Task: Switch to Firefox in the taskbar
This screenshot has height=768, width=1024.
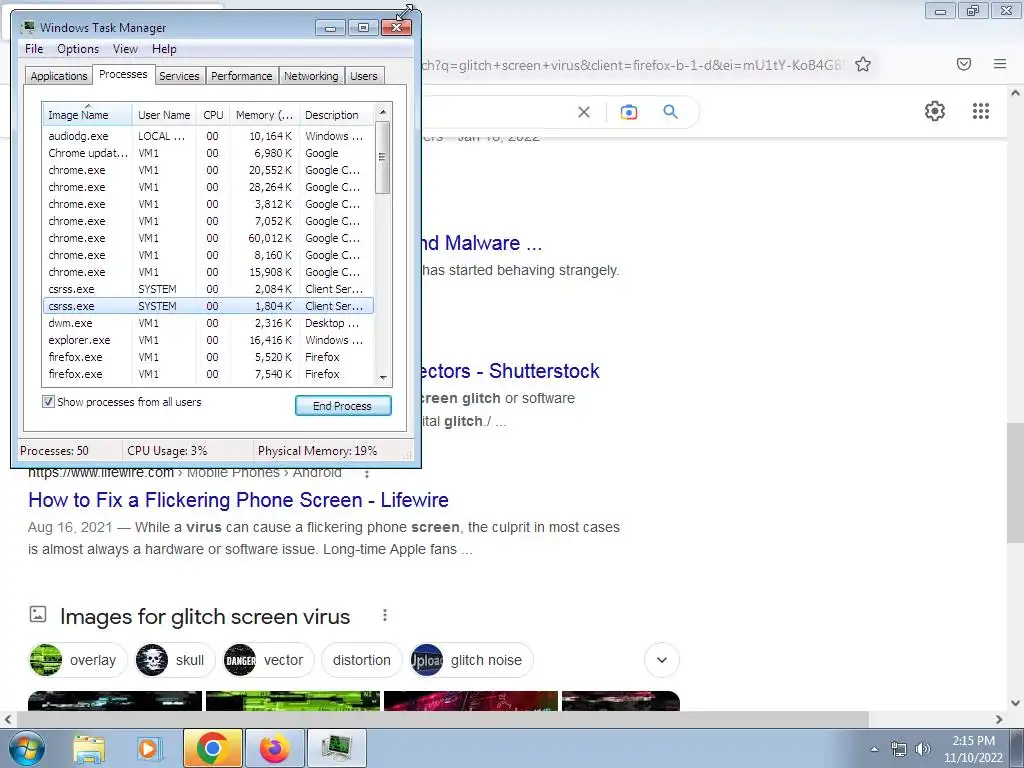Action: 274,748
